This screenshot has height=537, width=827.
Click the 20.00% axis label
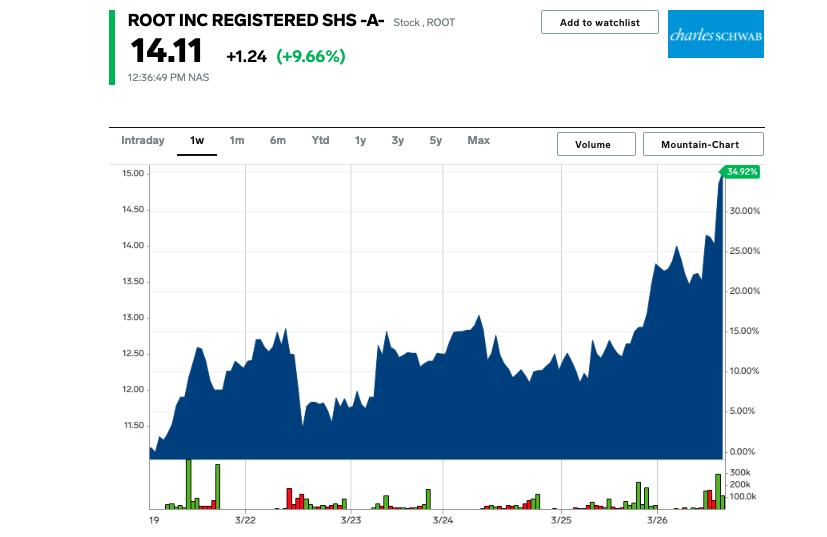745,291
